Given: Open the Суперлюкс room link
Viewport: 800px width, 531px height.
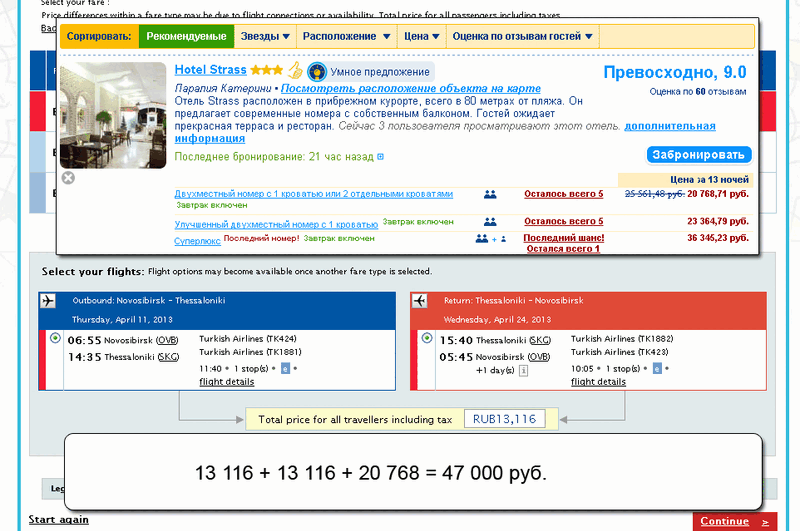Looking at the screenshot, I should (197, 241).
